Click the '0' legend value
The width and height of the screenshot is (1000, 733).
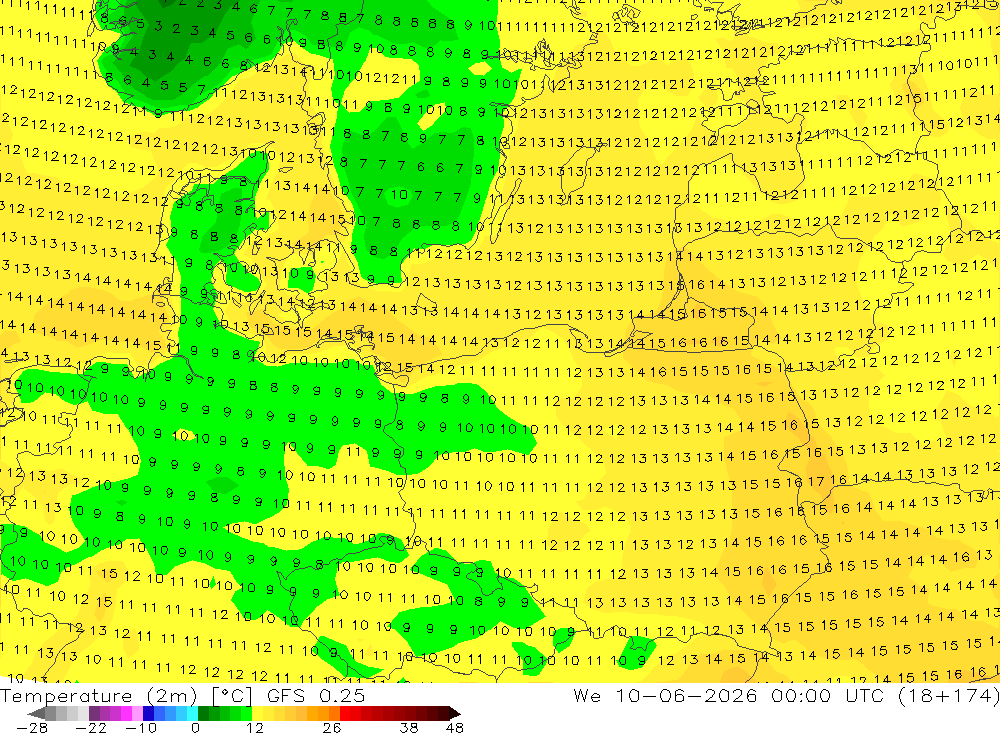[195, 727]
